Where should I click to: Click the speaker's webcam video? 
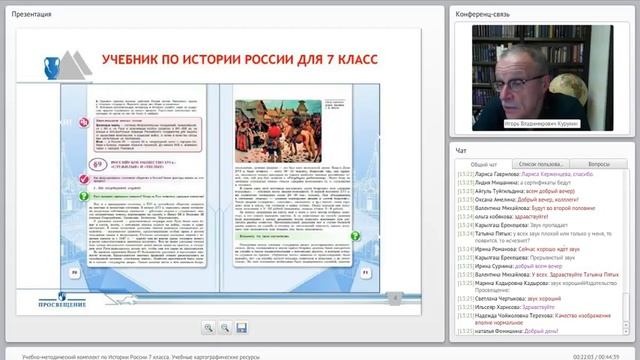coord(542,78)
